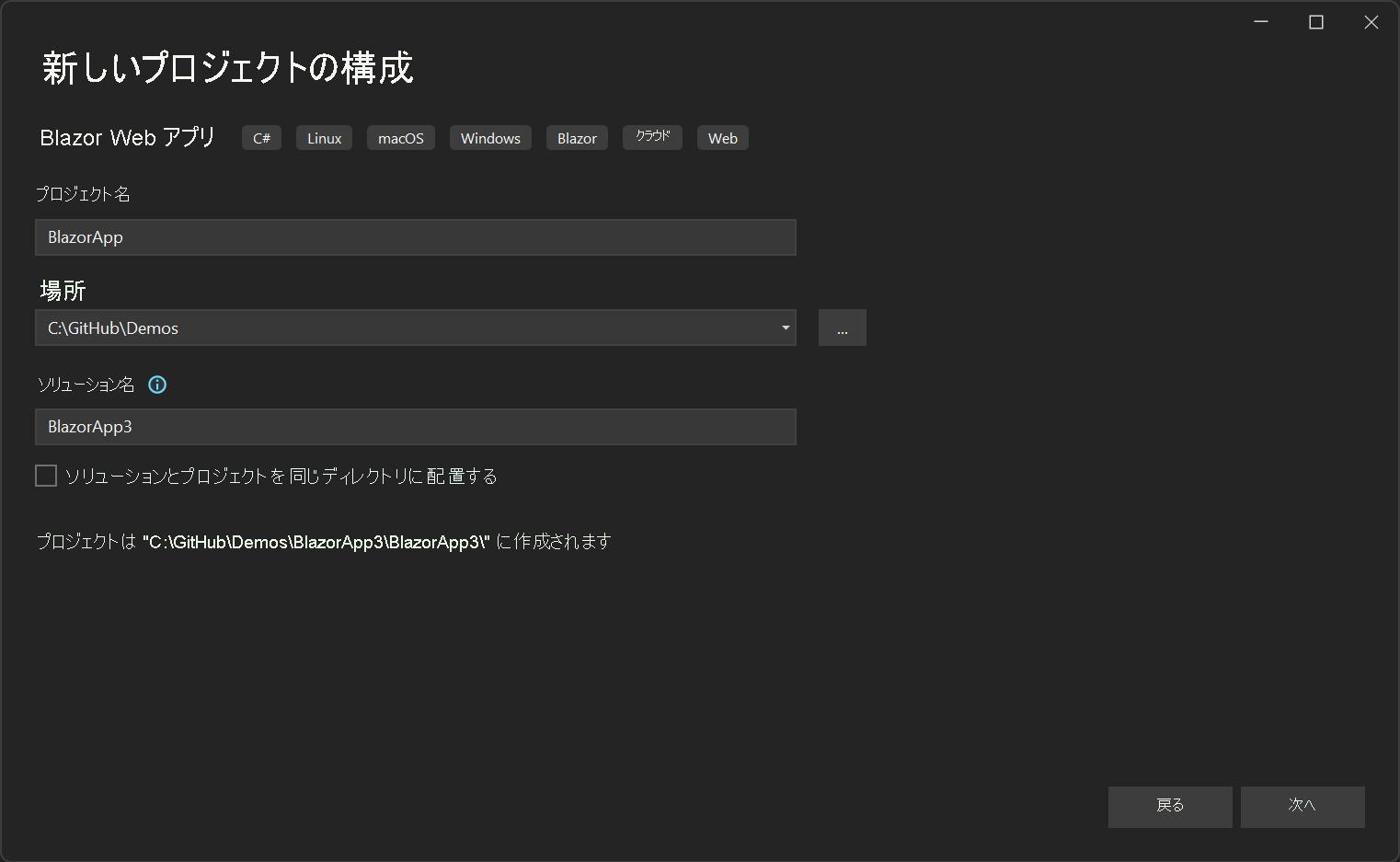This screenshot has height=862, width=1400.
Task: Click the Web tag
Action: [x=723, y=138]
